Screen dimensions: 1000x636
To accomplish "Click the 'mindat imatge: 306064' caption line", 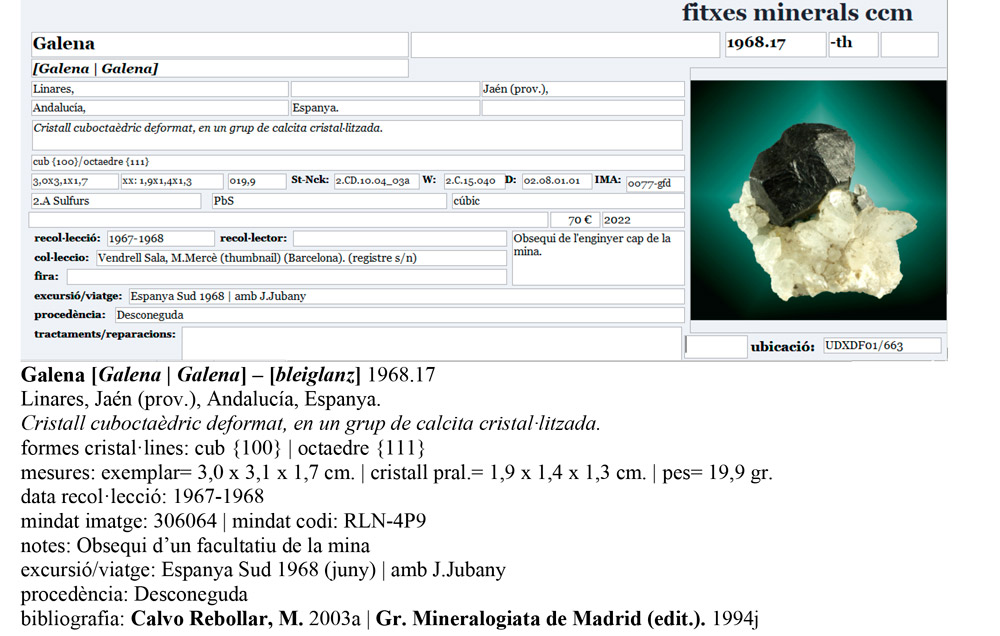I will 223,521.
